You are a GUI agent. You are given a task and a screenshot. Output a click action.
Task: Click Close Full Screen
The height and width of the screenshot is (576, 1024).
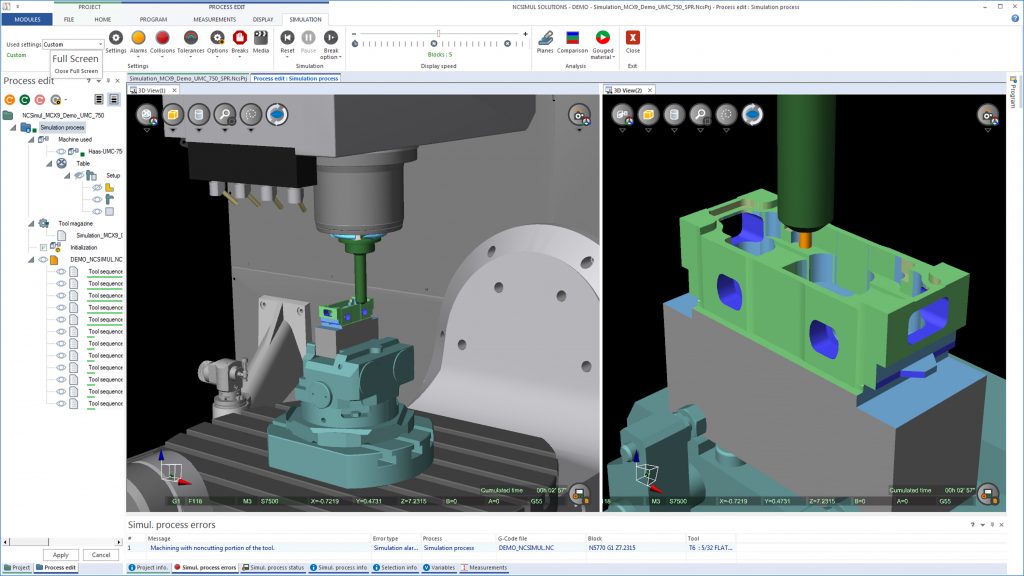[x=76, y=70]
